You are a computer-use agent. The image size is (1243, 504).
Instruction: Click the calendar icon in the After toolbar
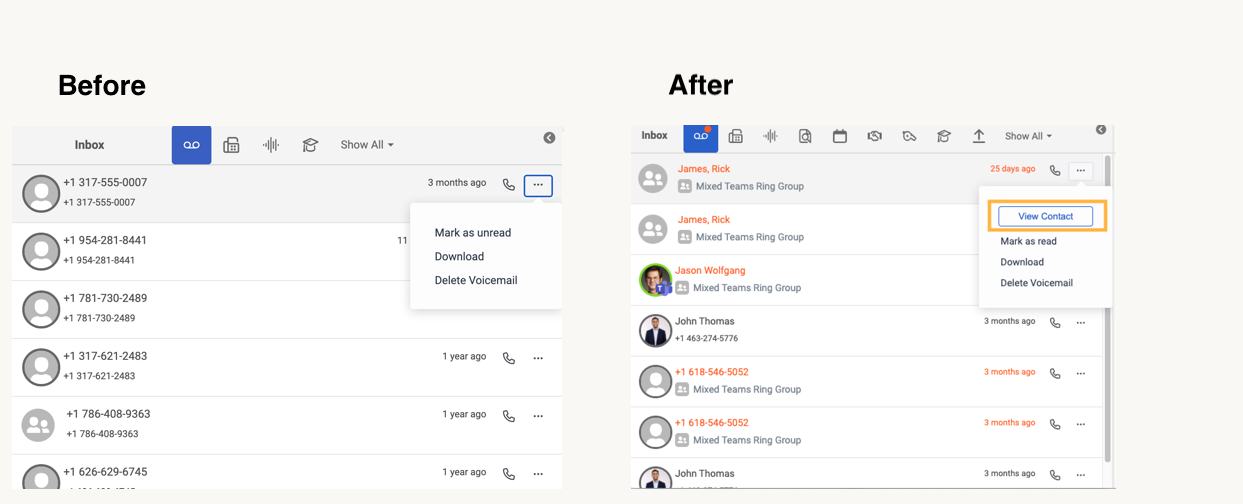click(x=840, y=136)
